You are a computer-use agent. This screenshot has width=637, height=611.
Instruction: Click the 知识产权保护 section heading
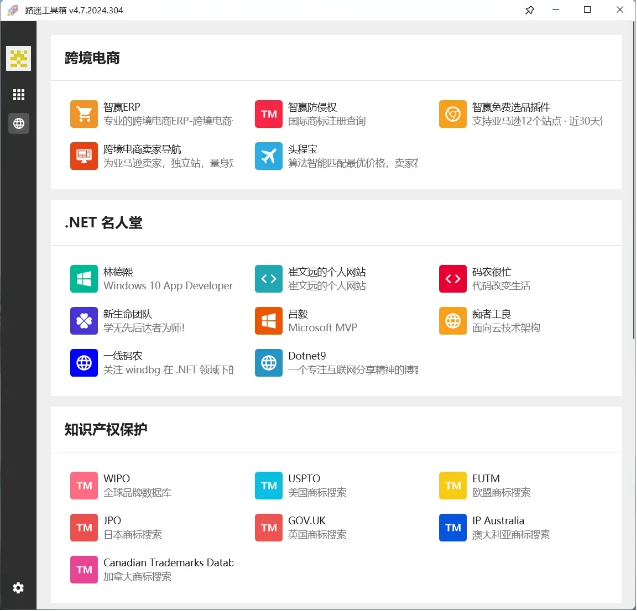pos(106,429)
